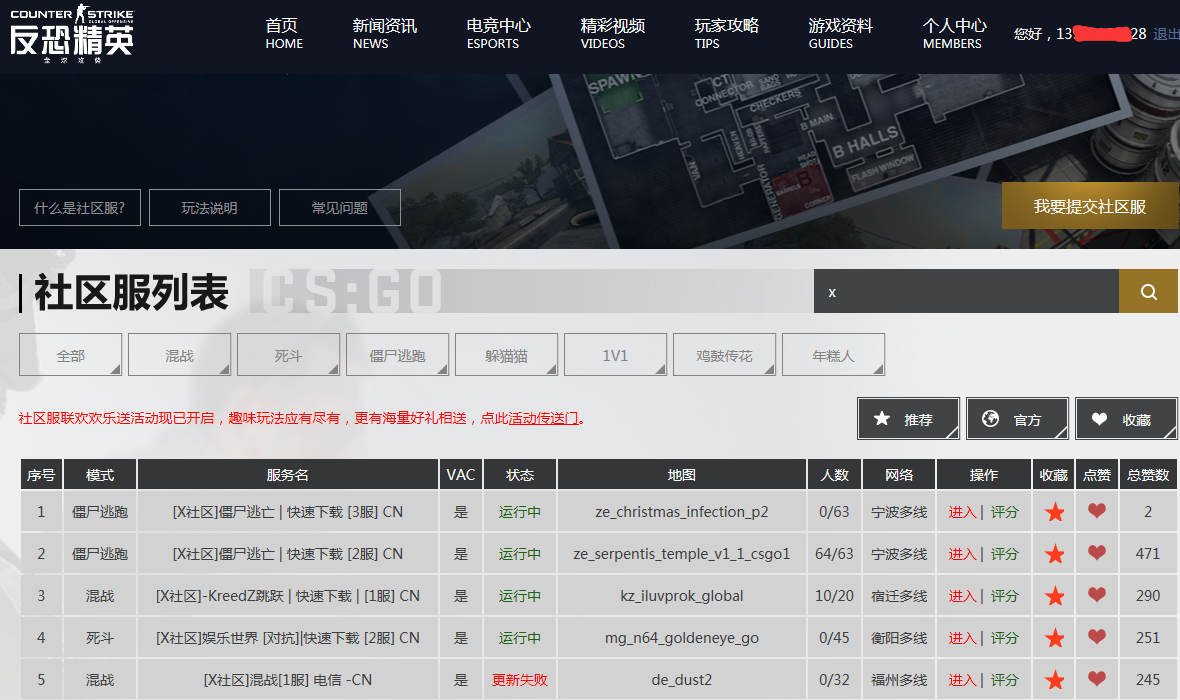Favorite server 1 with the star icon
The width and height of the screenshot is (1180, 700).
[x=1054, y=512]
